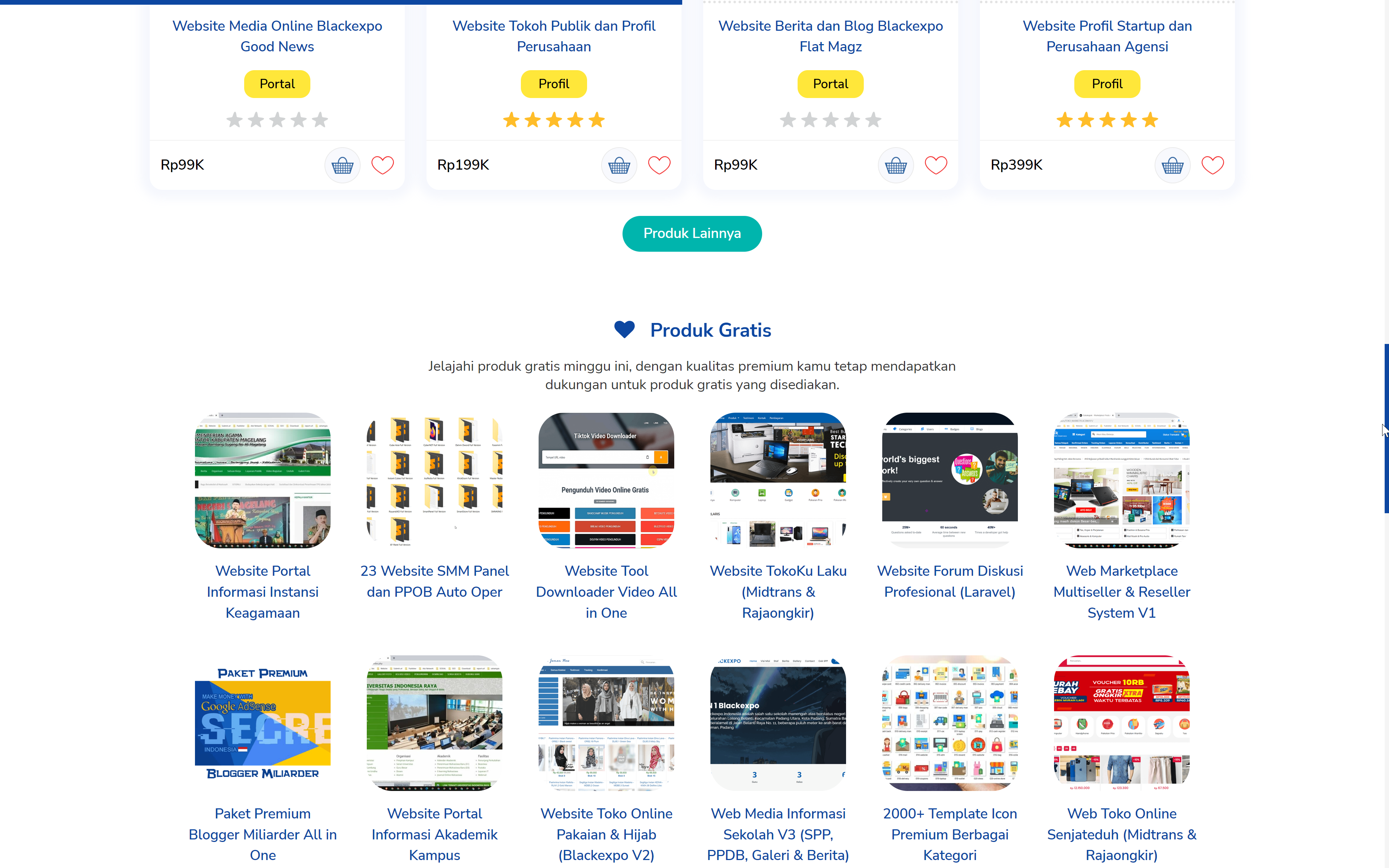Add the Rp199K Profil product to the basket
Viewport: 1389px width, 868px height.
pos(619,165)
